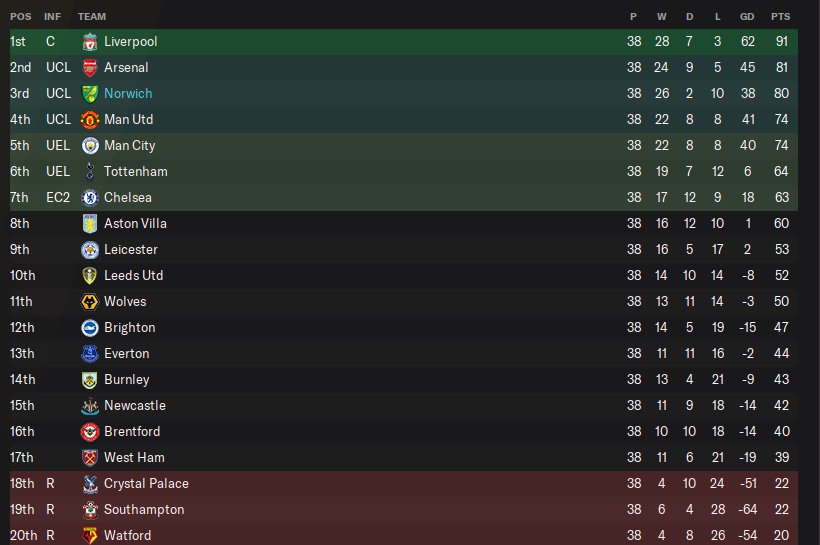Click the Norwich club crest

point(89,94)
